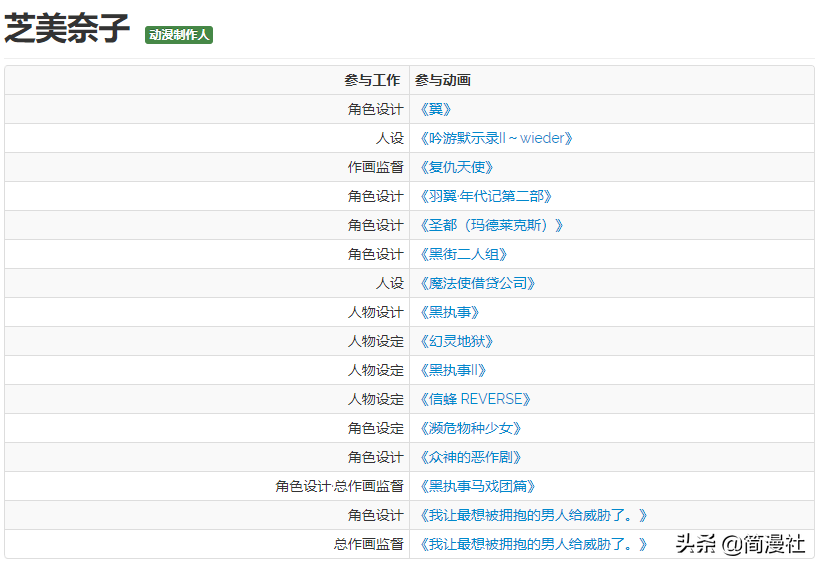Open 《我让最想被拥抱的男人给威胁了。》 in the 总作画监督 row
This screenshot has height=571, width=822.
(x=532, y=545)
